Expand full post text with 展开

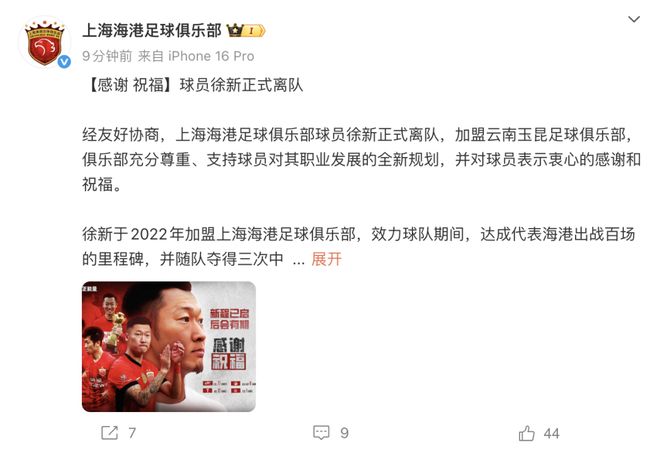[326, 259]
